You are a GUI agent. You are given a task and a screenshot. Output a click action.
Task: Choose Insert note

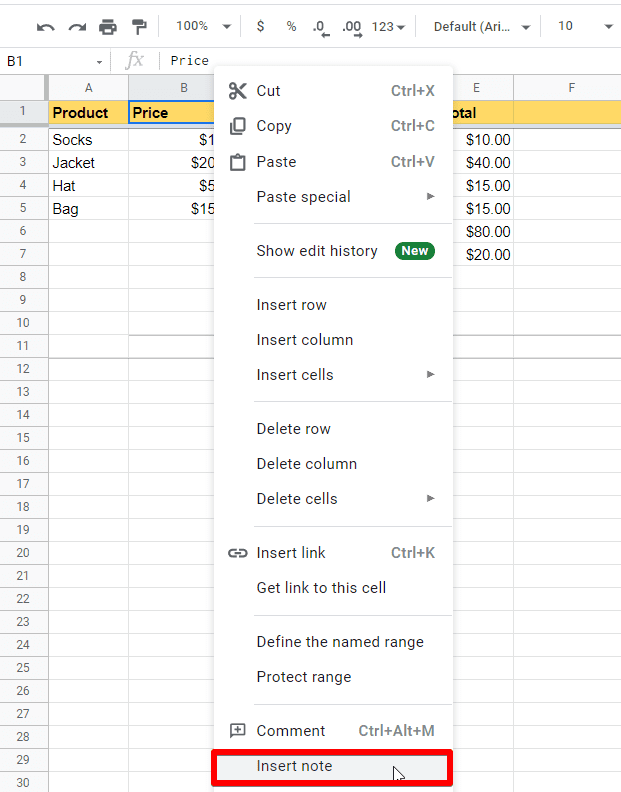point(332,766)
